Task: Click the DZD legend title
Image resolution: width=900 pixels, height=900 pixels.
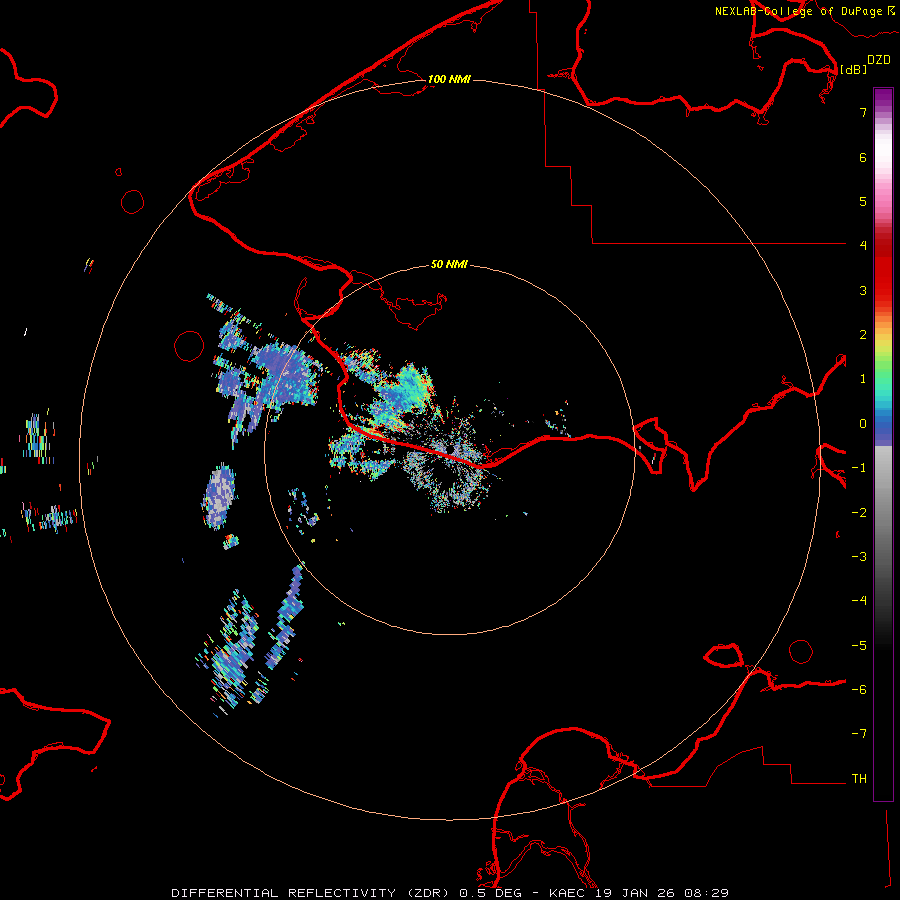Action: coord(879,60)
